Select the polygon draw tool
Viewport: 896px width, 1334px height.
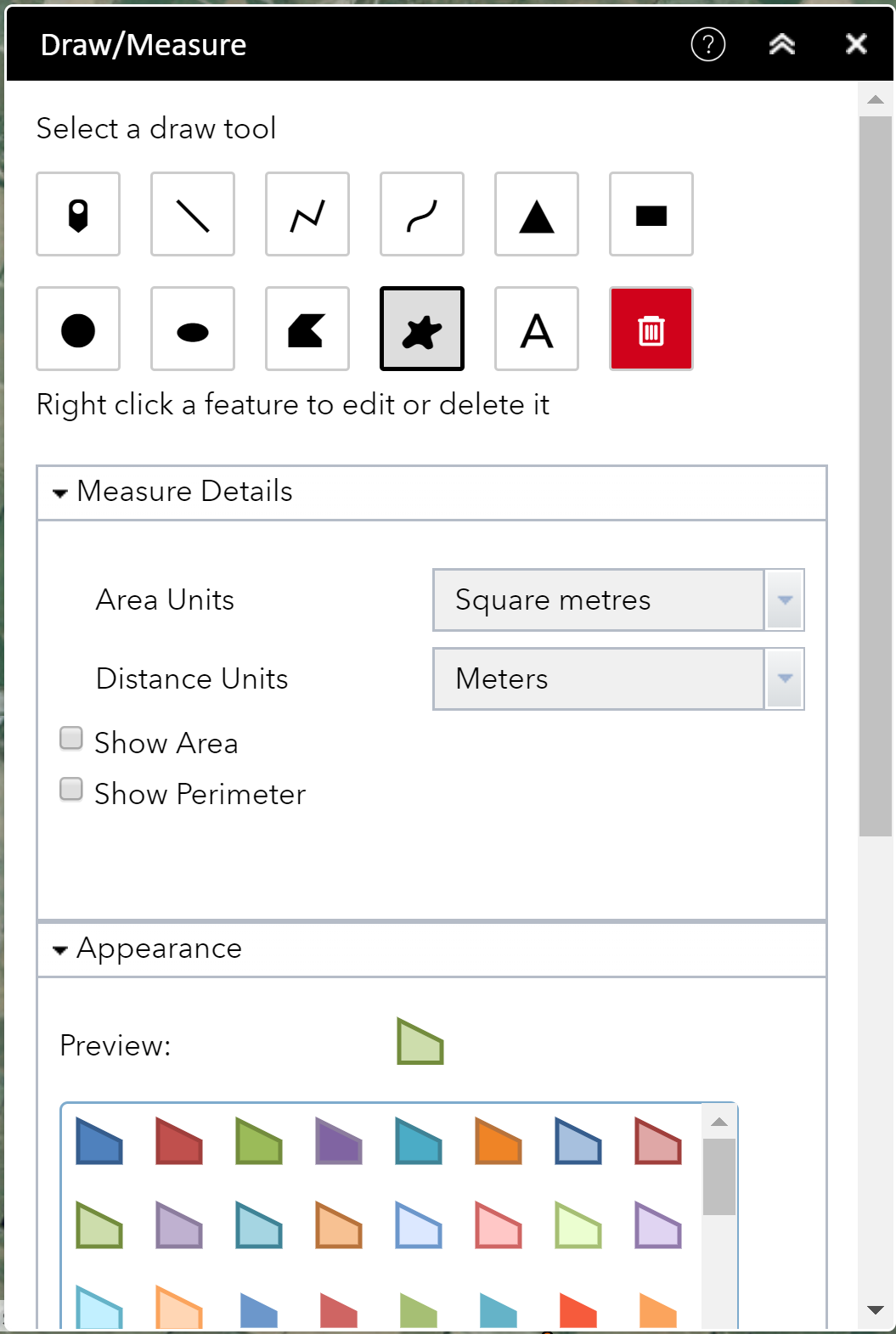coord(307,329)
